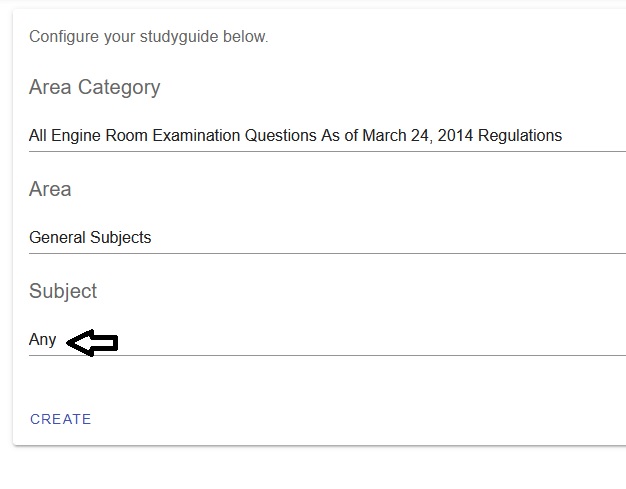This screenshot has width=626, height=489.
Task: Open the Area Category dropdown
Action: point(327,136)
